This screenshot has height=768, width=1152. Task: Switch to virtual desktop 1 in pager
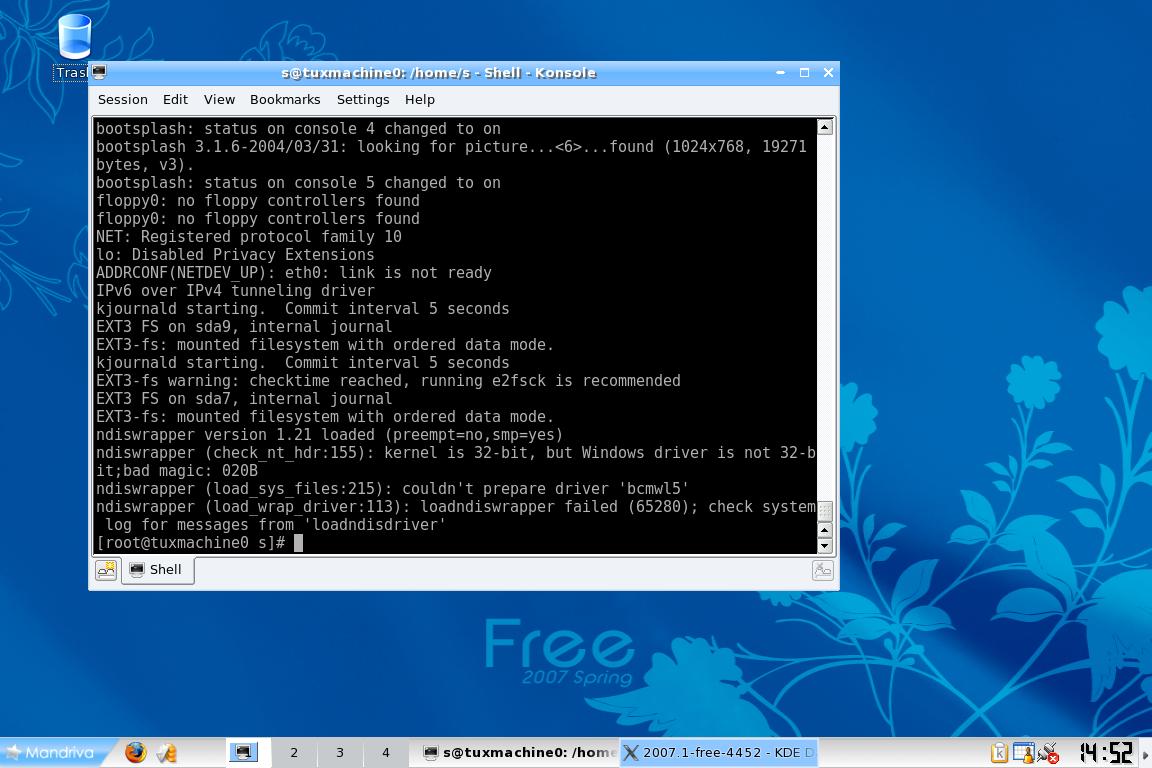[x=243, y=752]
